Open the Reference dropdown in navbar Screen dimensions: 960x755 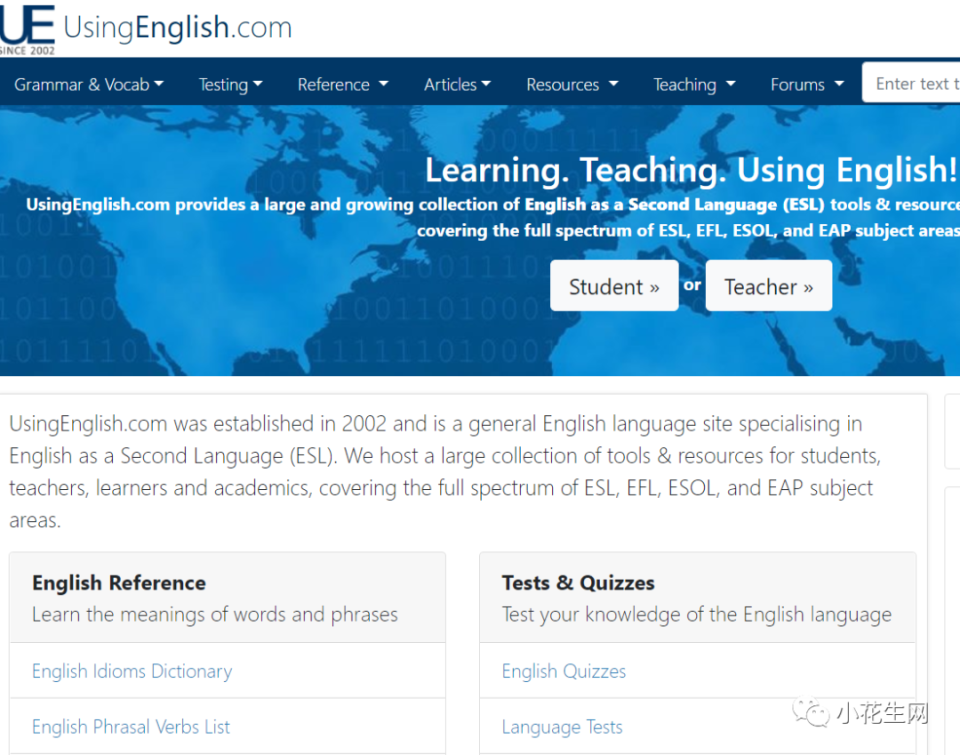tap(343, 85)
